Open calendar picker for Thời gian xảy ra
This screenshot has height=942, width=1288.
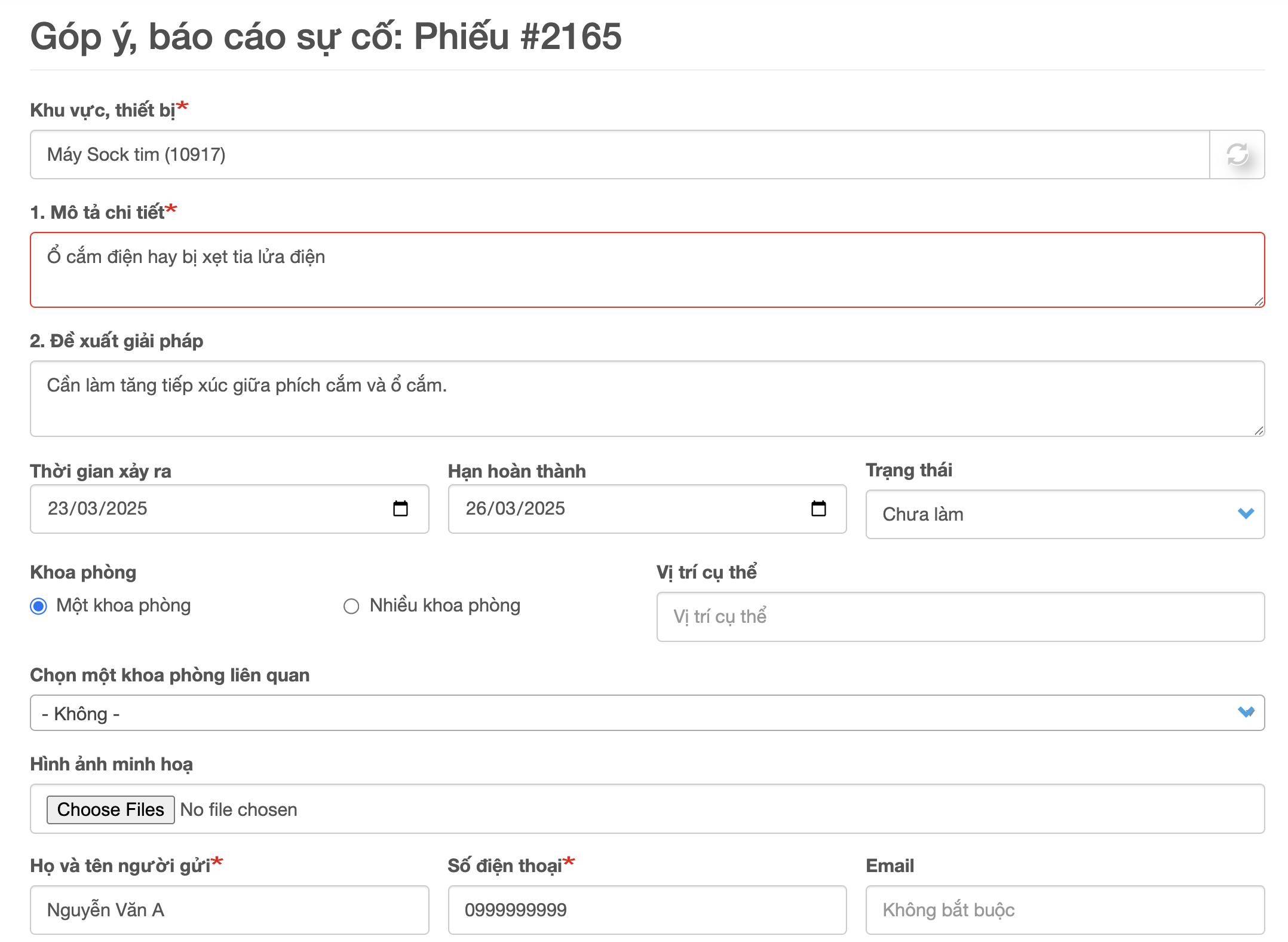pyautogui.click(x=400, y=509)
